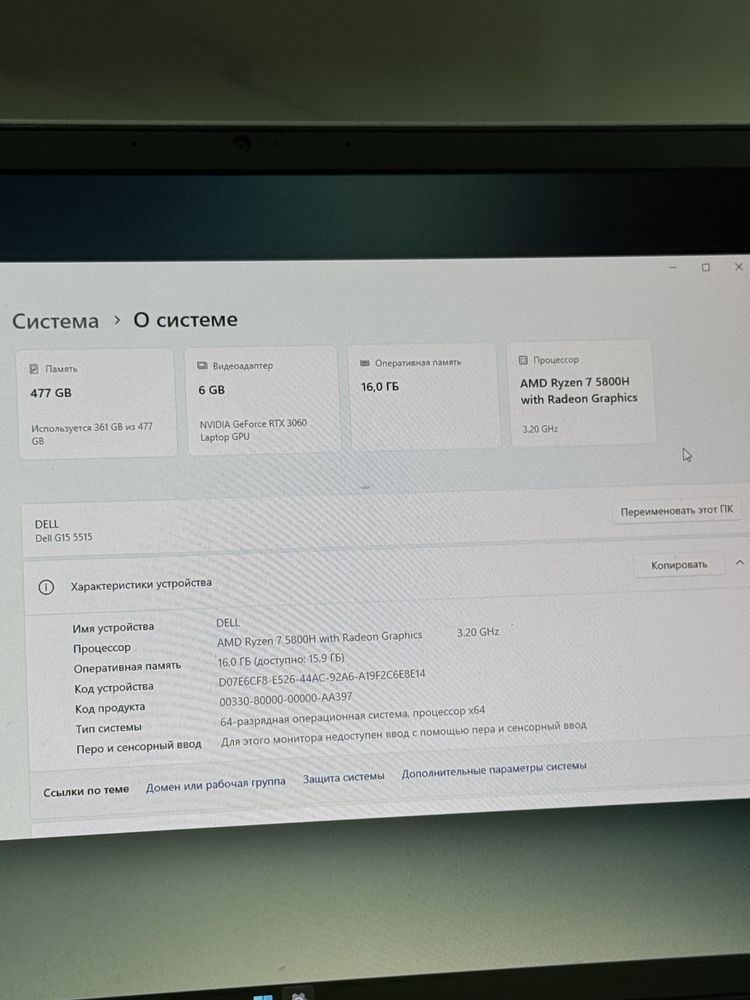Click the Характеристики устройства header
Screen dimensions: 750x1000
[x=141, y=584]
